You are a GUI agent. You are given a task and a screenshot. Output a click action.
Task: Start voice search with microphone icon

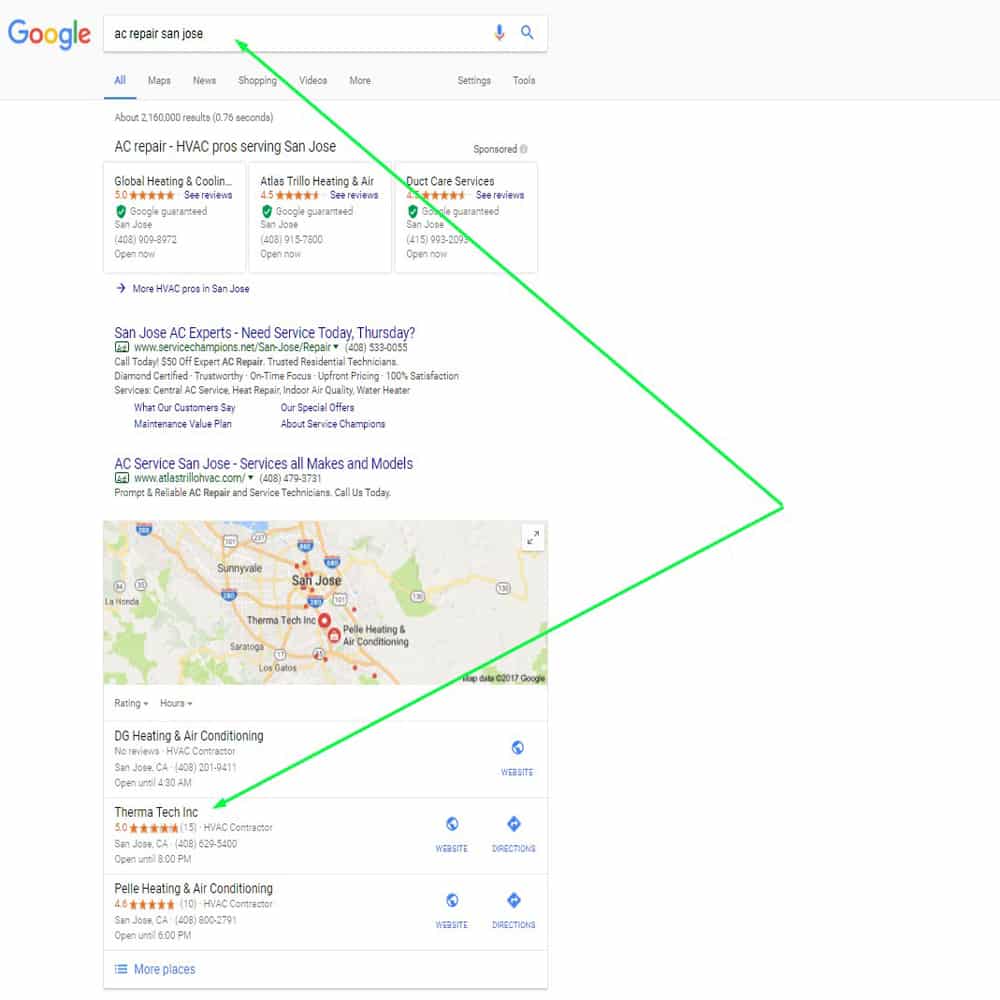pos(499,32)
